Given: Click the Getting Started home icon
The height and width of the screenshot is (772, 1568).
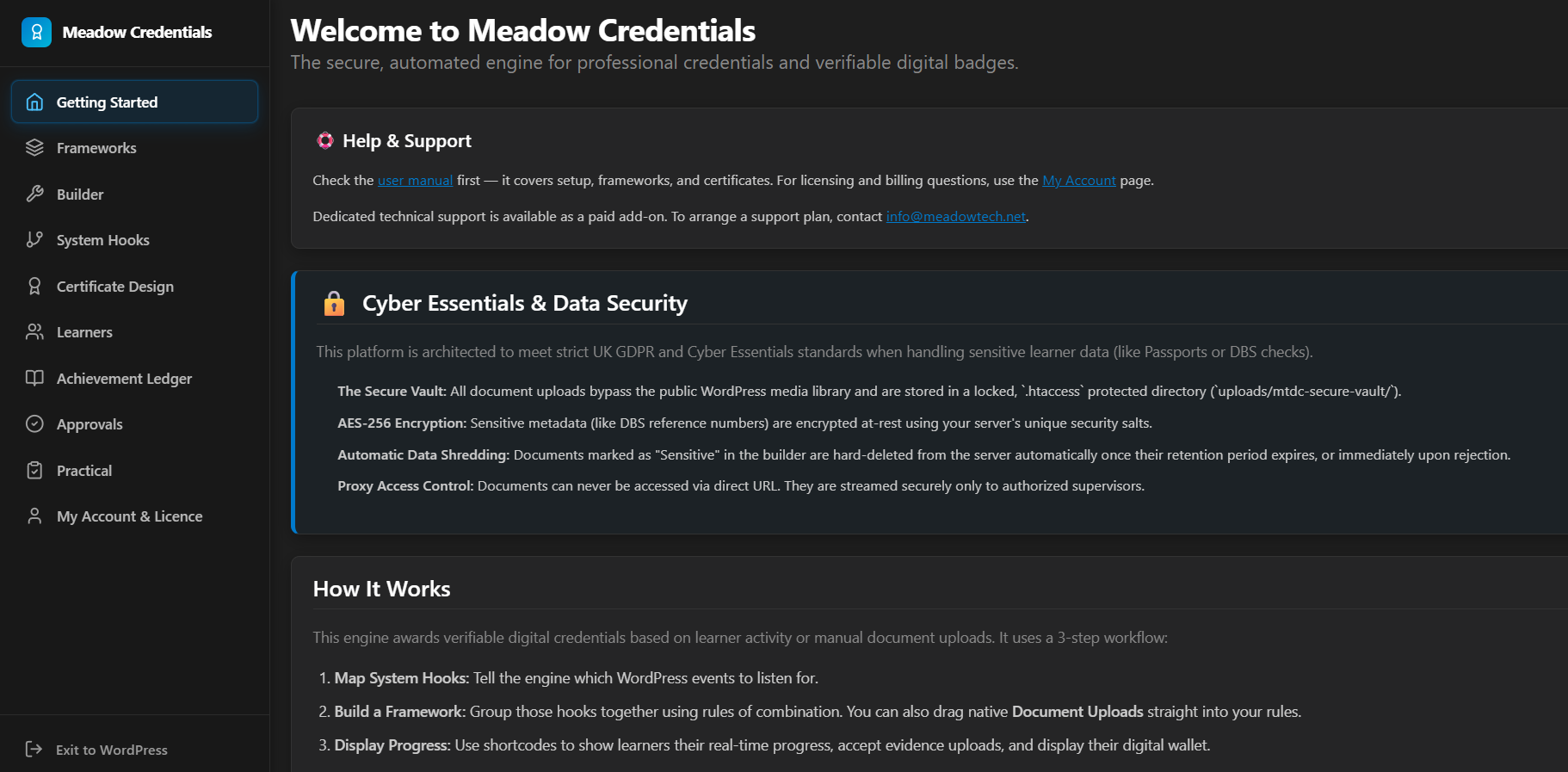Looking at the screenshot, I should point(34,102).
